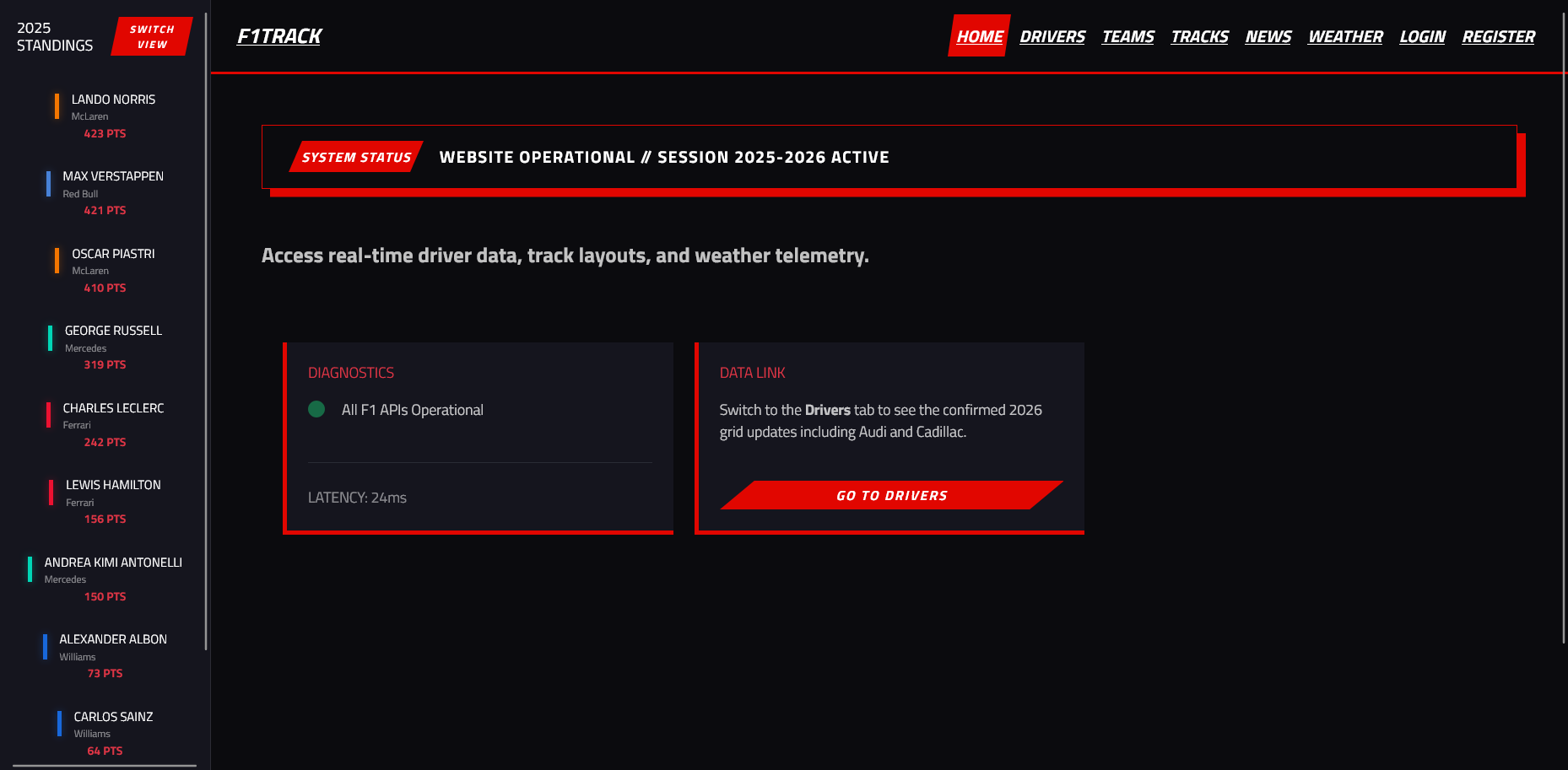Select Andrea Kimi Antonelli in standings
1568x770 pixels.
point(113,563)
